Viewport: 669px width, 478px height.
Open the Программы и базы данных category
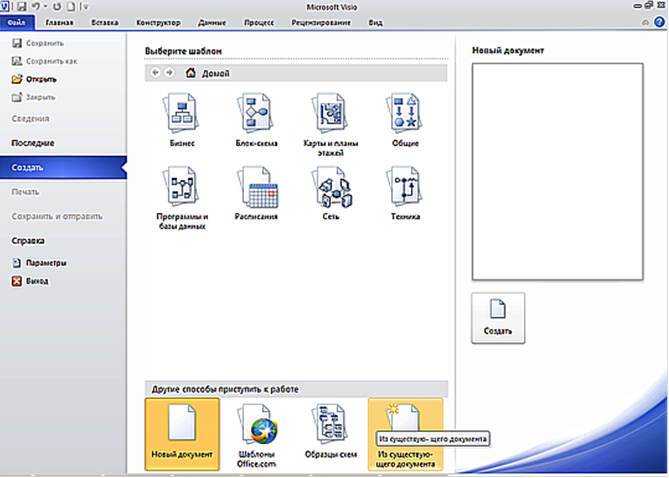click(182, 198)
